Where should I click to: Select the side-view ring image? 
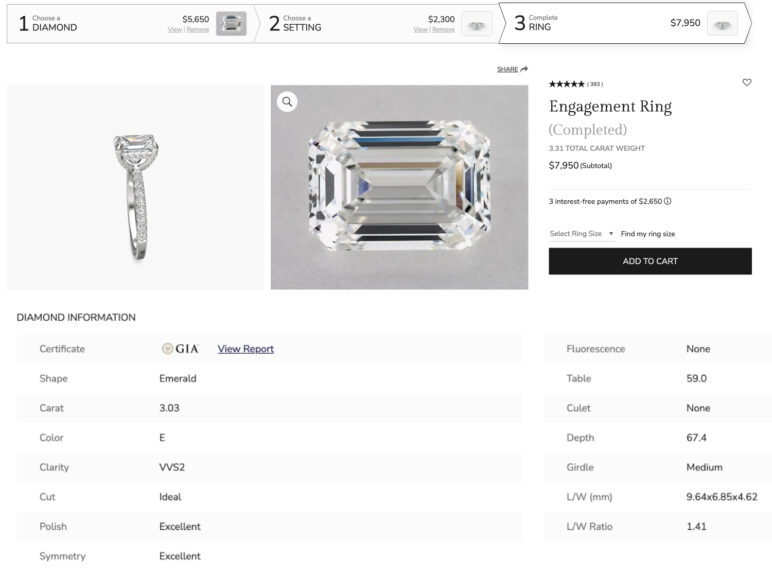point(136,187)
